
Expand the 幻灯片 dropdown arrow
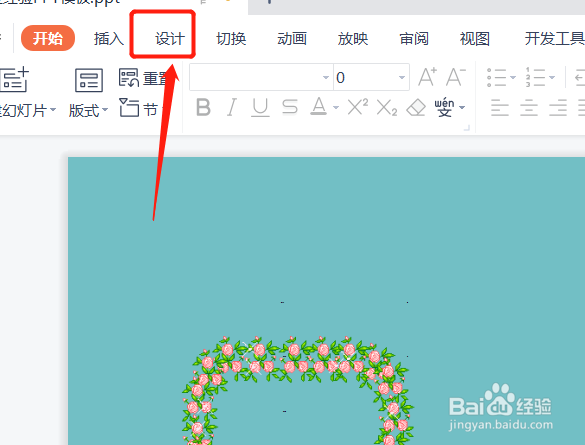pyautogui.click(x=53, y=110)
